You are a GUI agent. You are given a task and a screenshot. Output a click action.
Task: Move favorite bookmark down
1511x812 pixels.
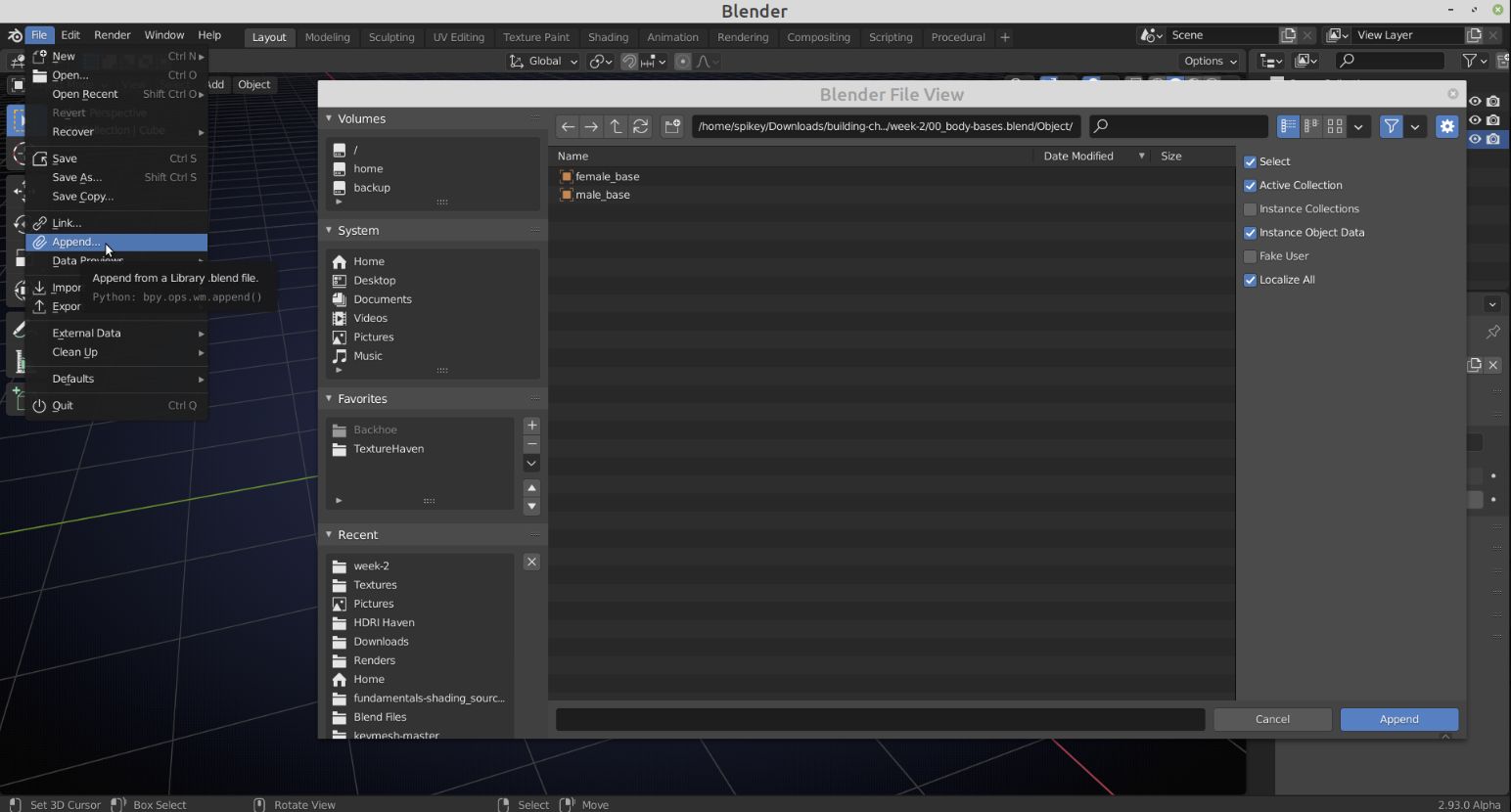pyautogui.click(x=532, y=507)
